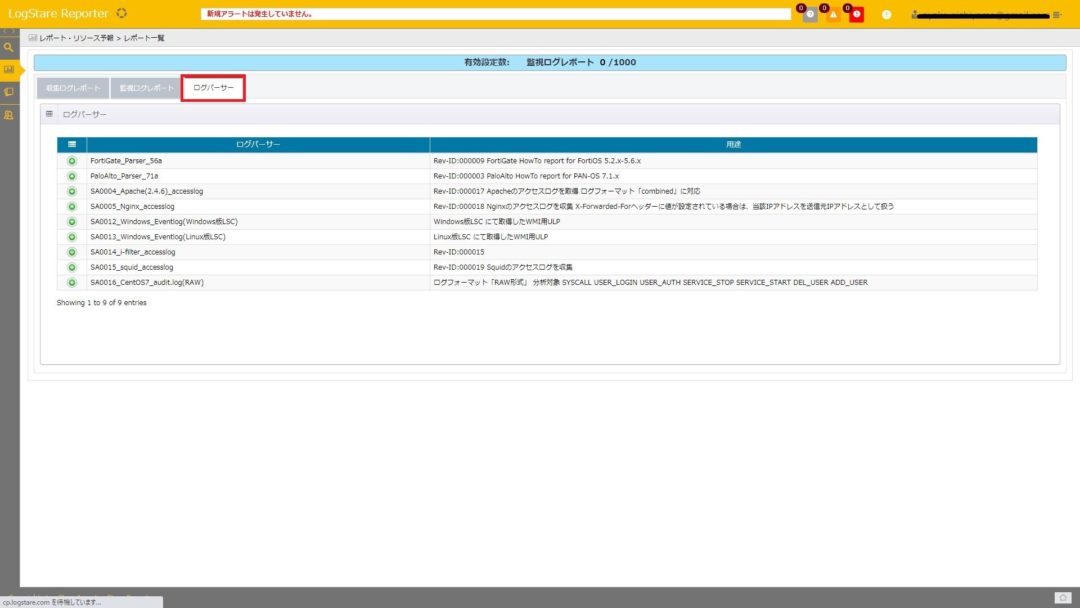Click レポート・リソース予報 breadcrumb
The width and height of the screenshot is (1080, 608).
point(76,38)
